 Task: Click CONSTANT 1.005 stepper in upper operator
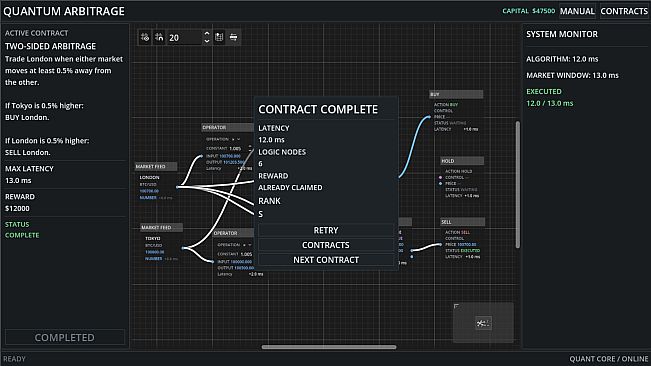pos(250,148)
